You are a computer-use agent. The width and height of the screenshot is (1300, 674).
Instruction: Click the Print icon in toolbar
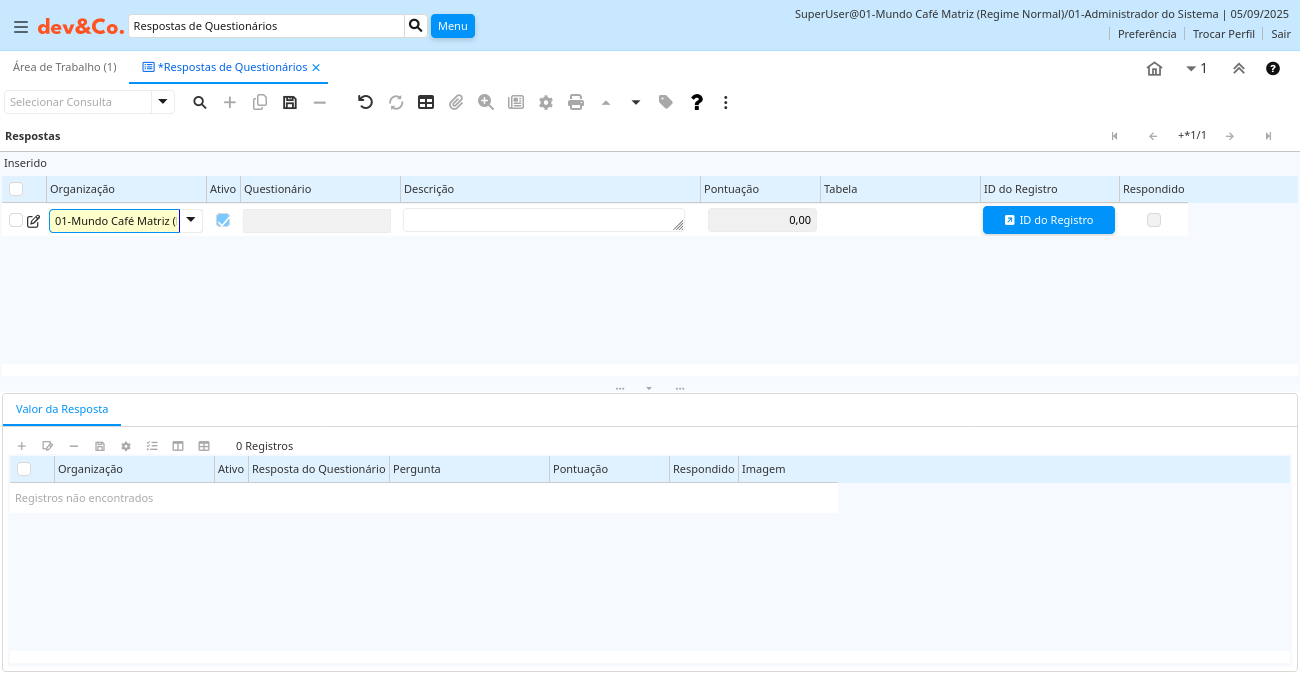click(x=576, y=102)
